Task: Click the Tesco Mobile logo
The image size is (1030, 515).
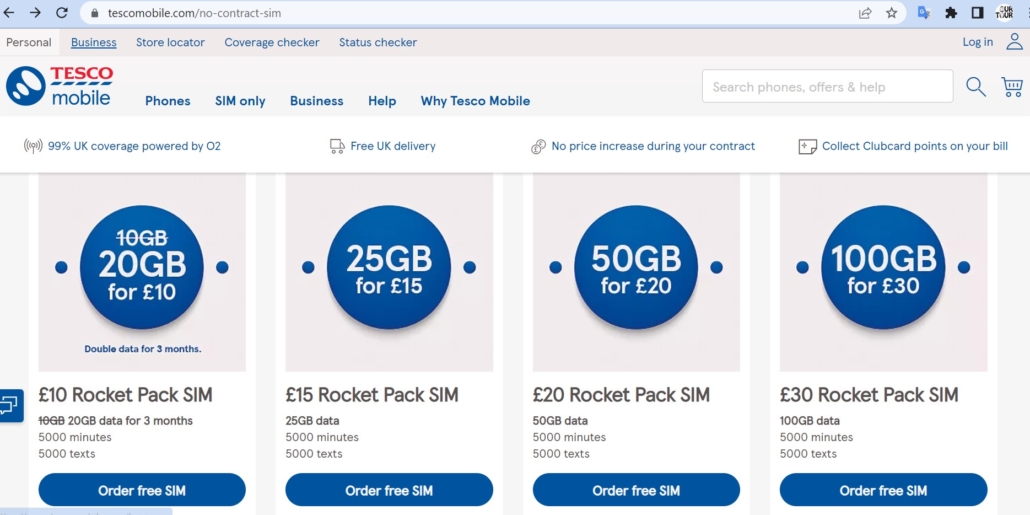Action: (60, 86)
